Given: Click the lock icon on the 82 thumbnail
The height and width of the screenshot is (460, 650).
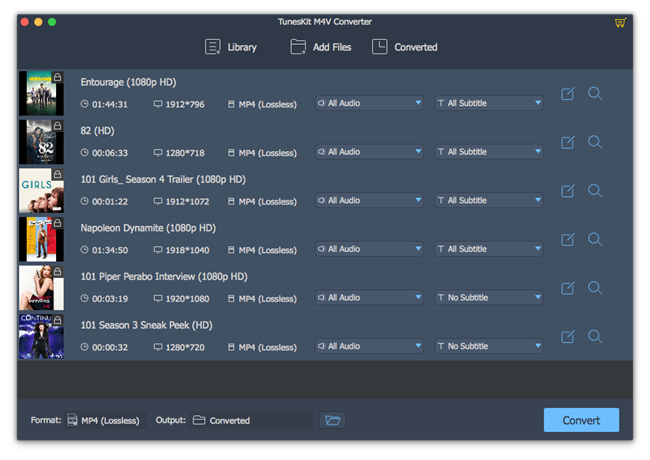Looking at the screenshot, I should point(58,126).
